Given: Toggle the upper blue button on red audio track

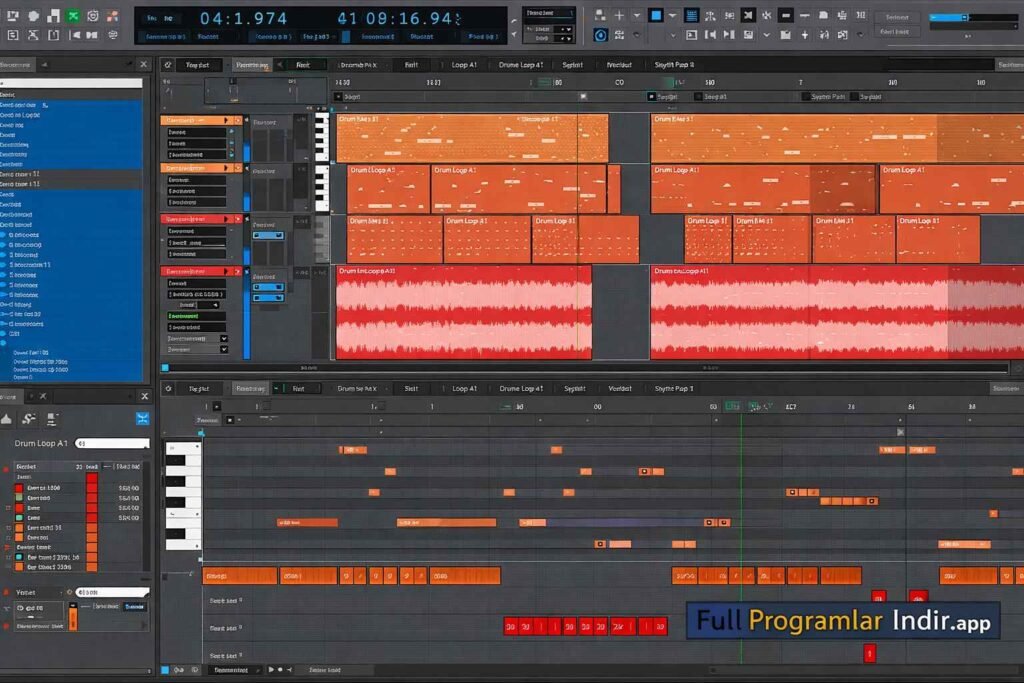Looking at the screenshot, I should tap(268, 286).
